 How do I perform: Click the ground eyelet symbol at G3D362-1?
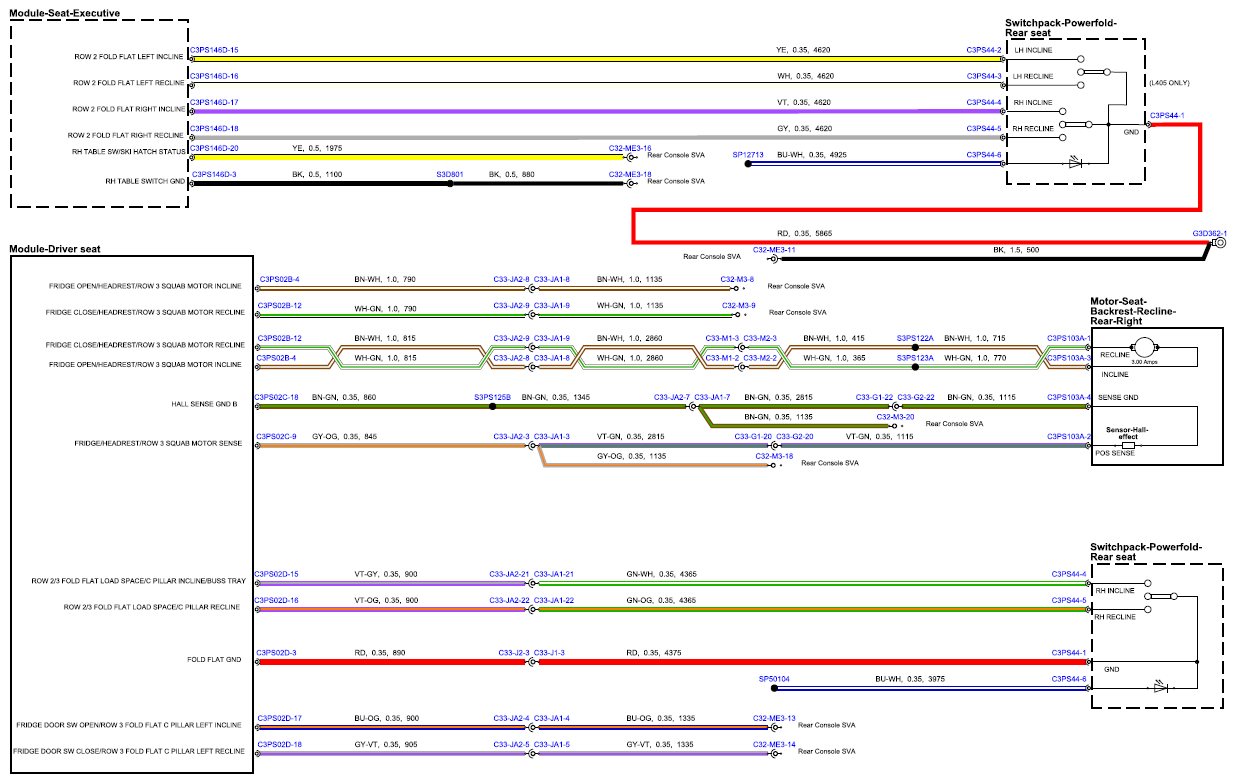(x=1217, y=243)
